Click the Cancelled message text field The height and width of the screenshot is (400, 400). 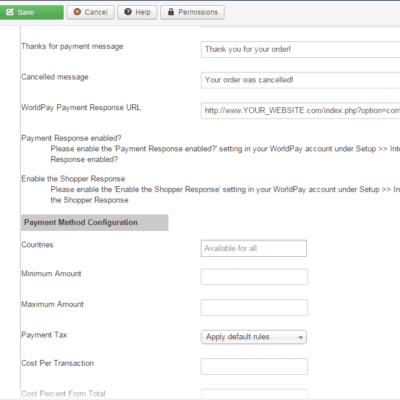point(300,80)
